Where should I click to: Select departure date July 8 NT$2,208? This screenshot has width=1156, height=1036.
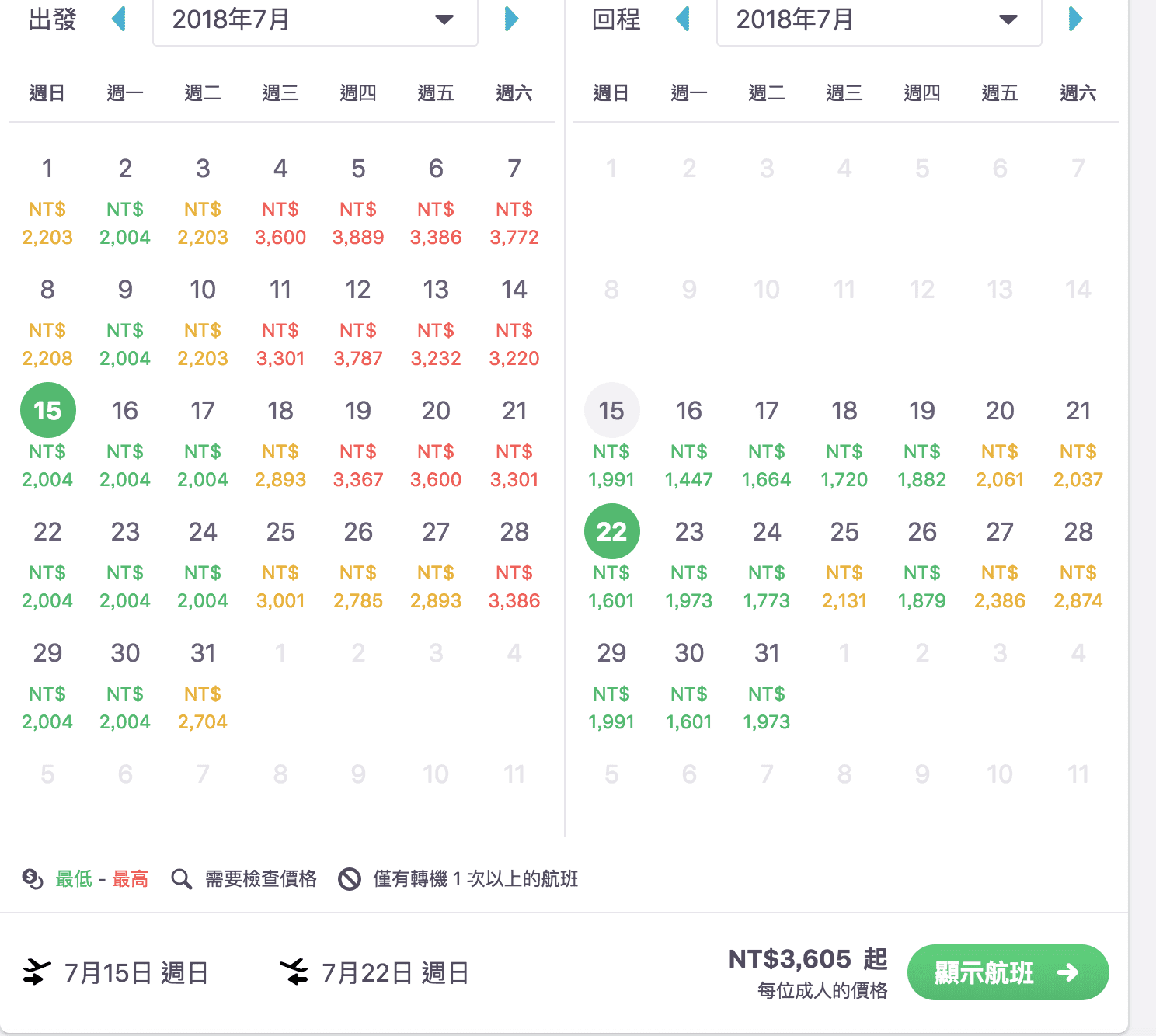tap(47, 323)
